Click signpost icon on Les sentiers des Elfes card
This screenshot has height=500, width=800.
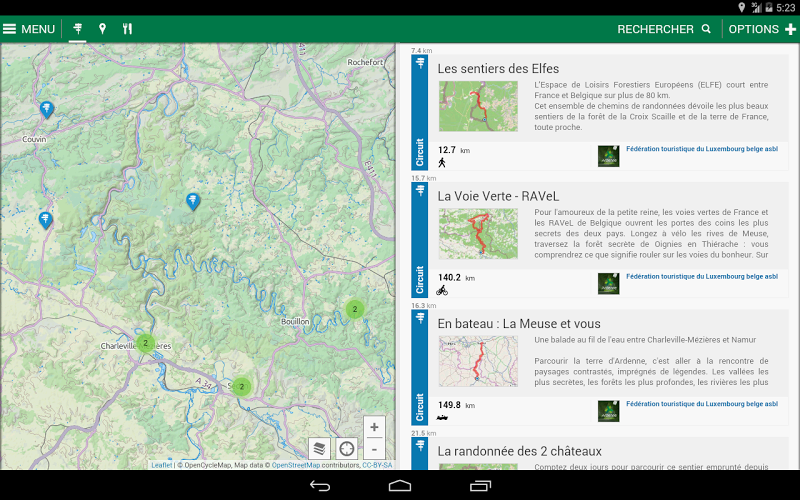[420, 63]
